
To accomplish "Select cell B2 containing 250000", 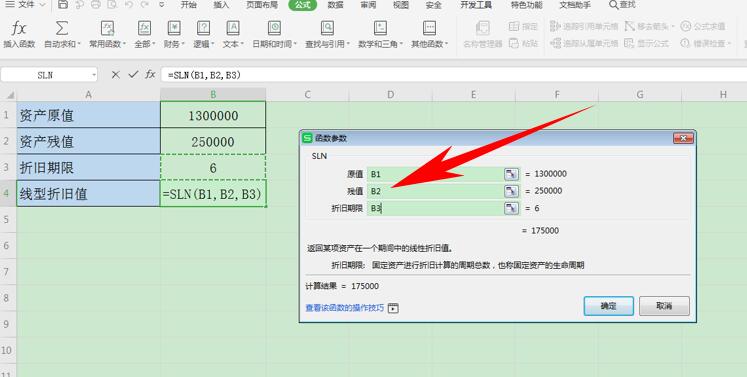I will [213, 141].
